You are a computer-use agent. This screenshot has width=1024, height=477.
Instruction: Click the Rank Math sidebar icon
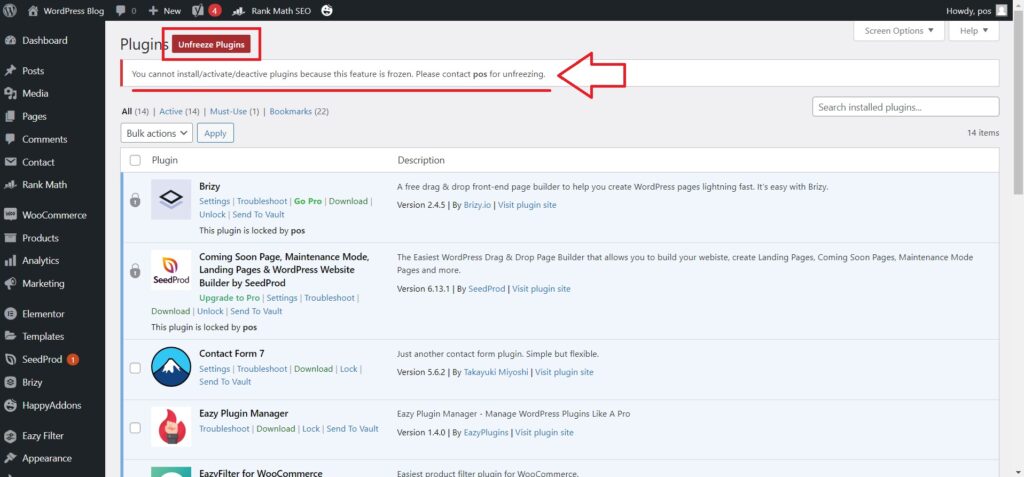pos(10,185)
